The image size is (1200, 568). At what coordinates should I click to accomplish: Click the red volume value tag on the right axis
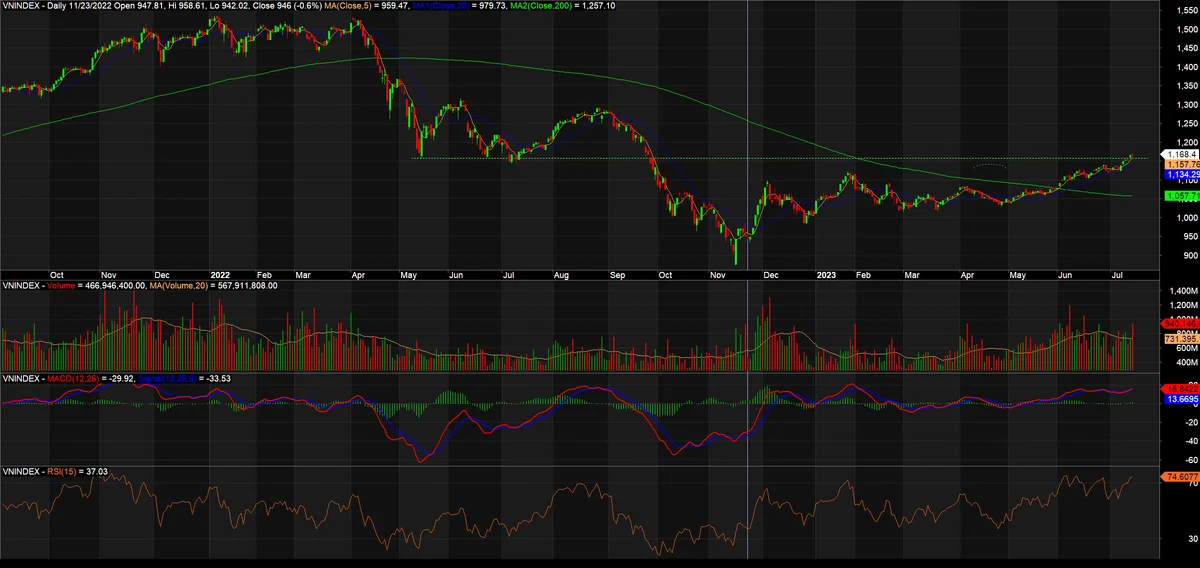[x=1178, y=324]
